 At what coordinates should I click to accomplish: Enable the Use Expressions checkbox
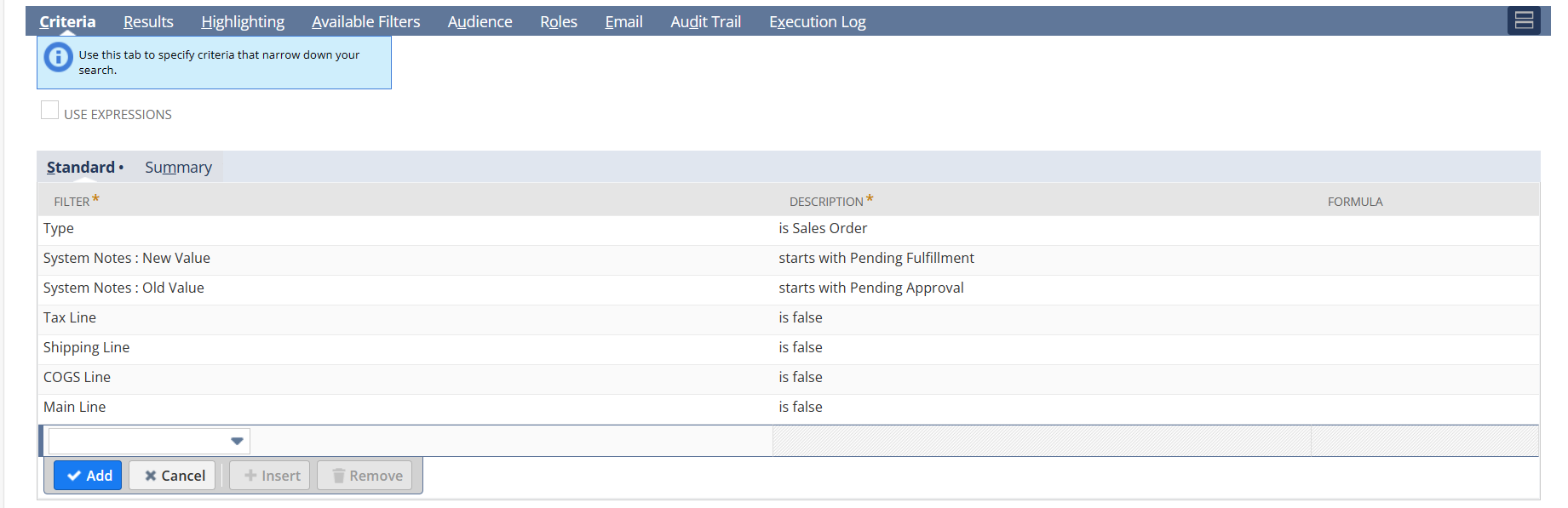(50, 111)
